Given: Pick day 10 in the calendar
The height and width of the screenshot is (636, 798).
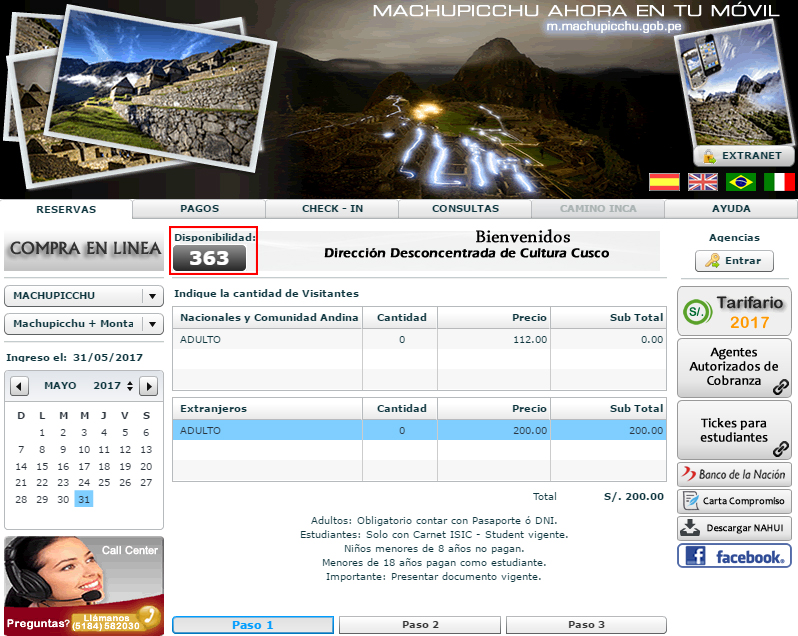Looking at the screenshot, I should (84, 449).
